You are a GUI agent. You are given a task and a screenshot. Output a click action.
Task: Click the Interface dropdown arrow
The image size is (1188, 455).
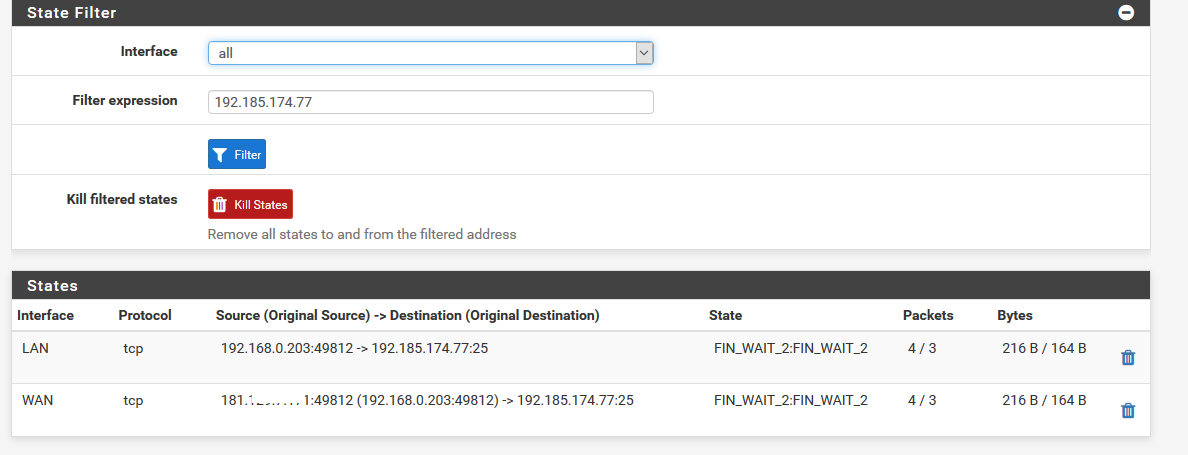coord(644,53)
